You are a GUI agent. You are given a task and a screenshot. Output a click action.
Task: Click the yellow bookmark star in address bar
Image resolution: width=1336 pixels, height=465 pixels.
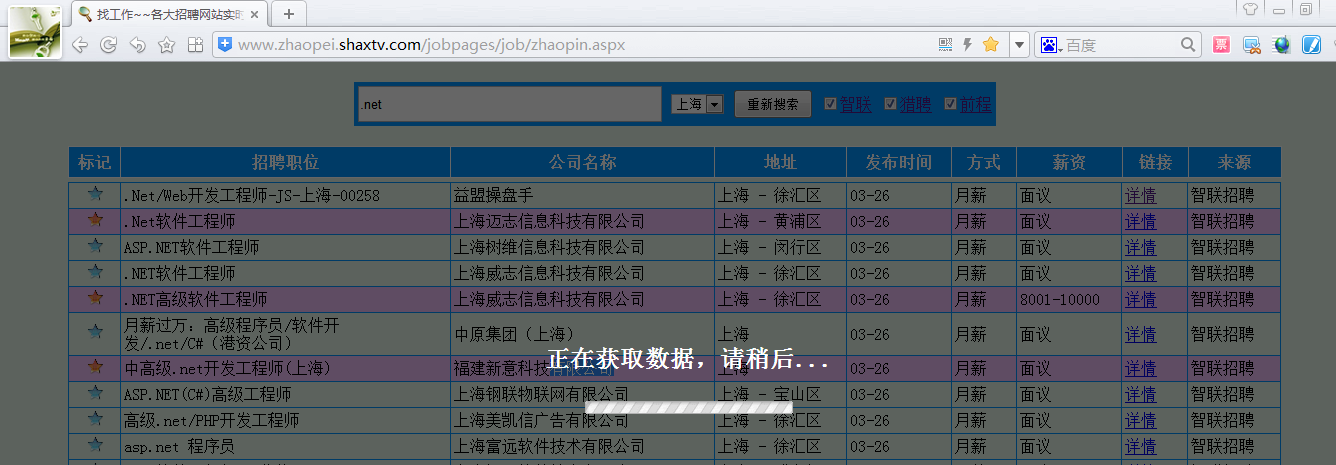[990, 45]
